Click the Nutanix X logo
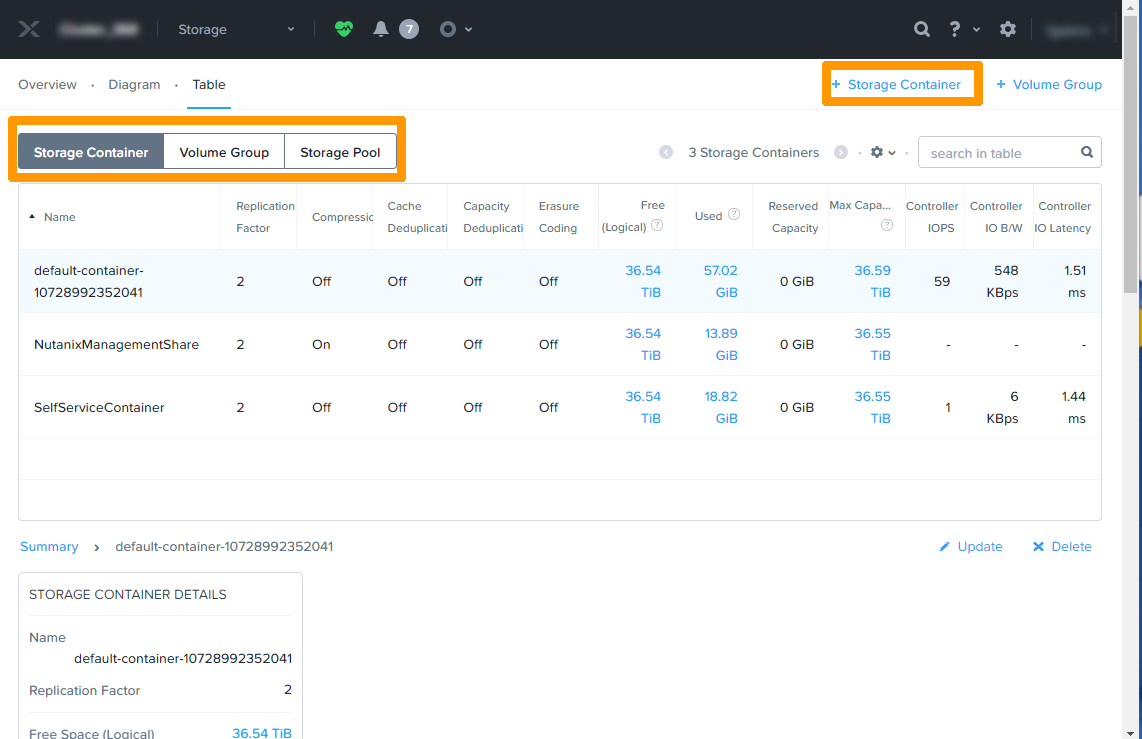The width and height of the screenshot is (1142, 739). click(x=30, y=28)
